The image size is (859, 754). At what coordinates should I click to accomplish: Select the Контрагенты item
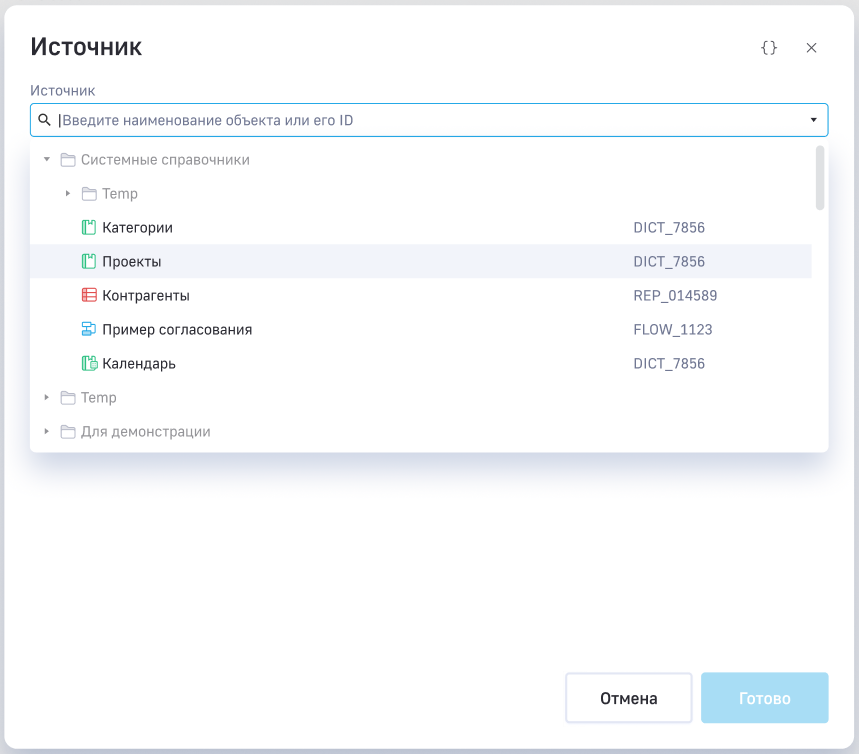146,296
